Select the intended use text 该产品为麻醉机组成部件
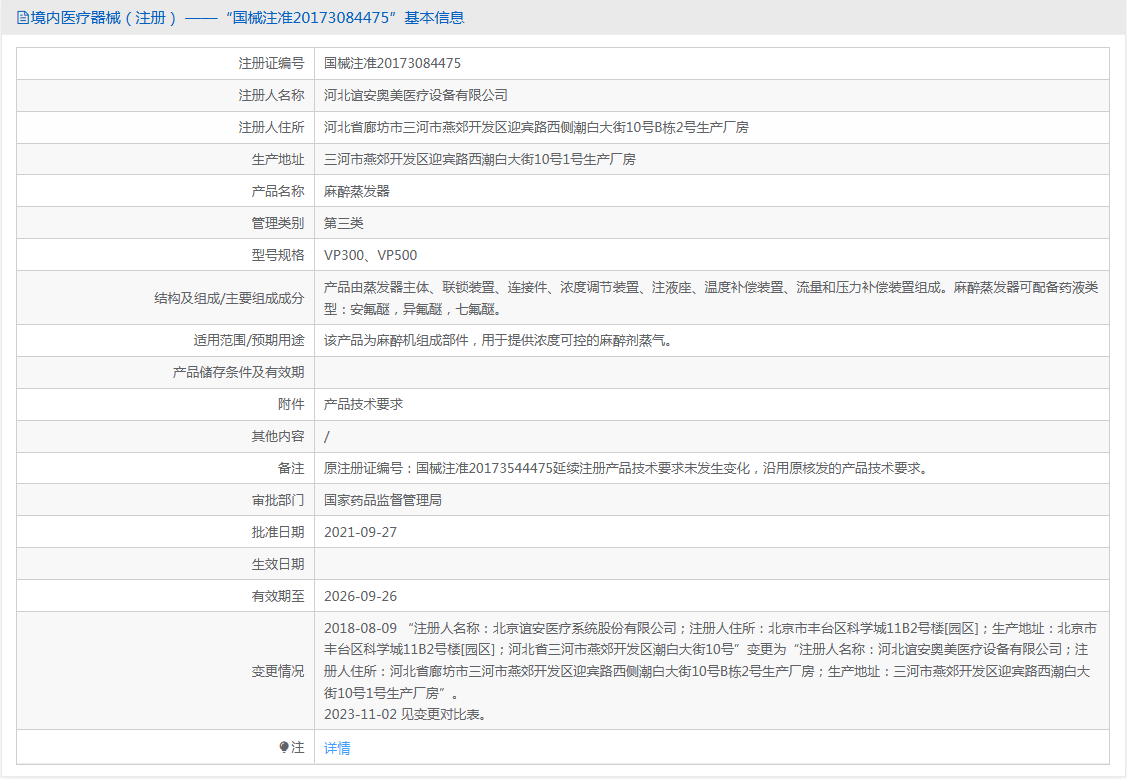 [498, 341]
